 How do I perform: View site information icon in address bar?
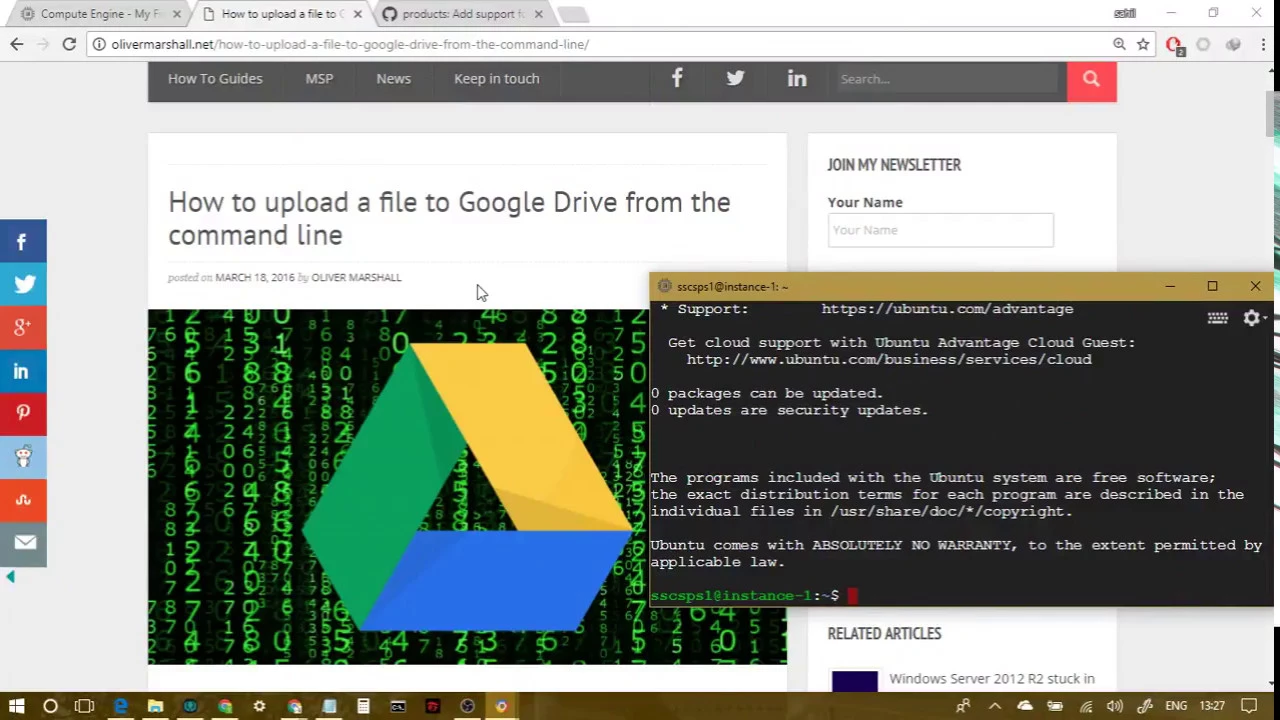(x=99, y=44)
